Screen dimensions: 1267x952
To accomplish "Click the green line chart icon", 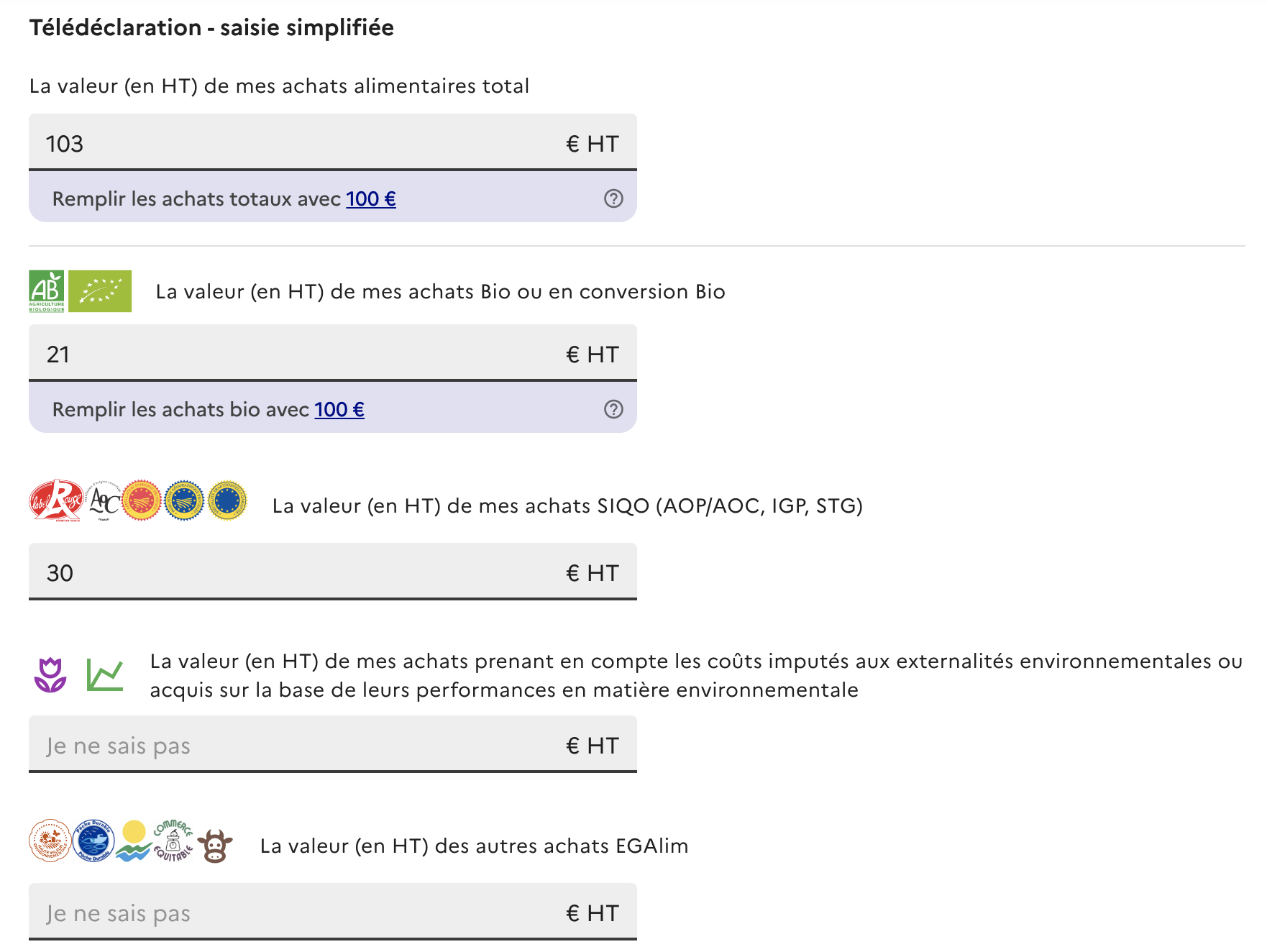I will pyautogui.click(x=105, y=675).
